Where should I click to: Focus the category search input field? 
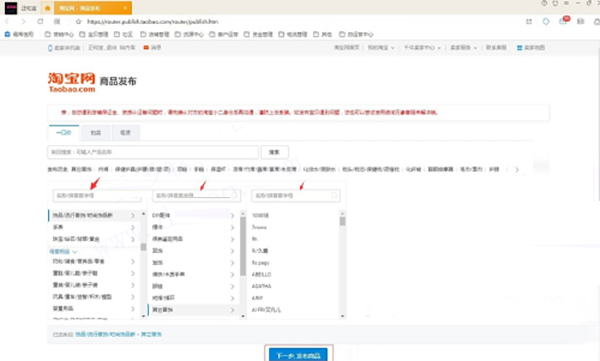(x=153, y=152)
